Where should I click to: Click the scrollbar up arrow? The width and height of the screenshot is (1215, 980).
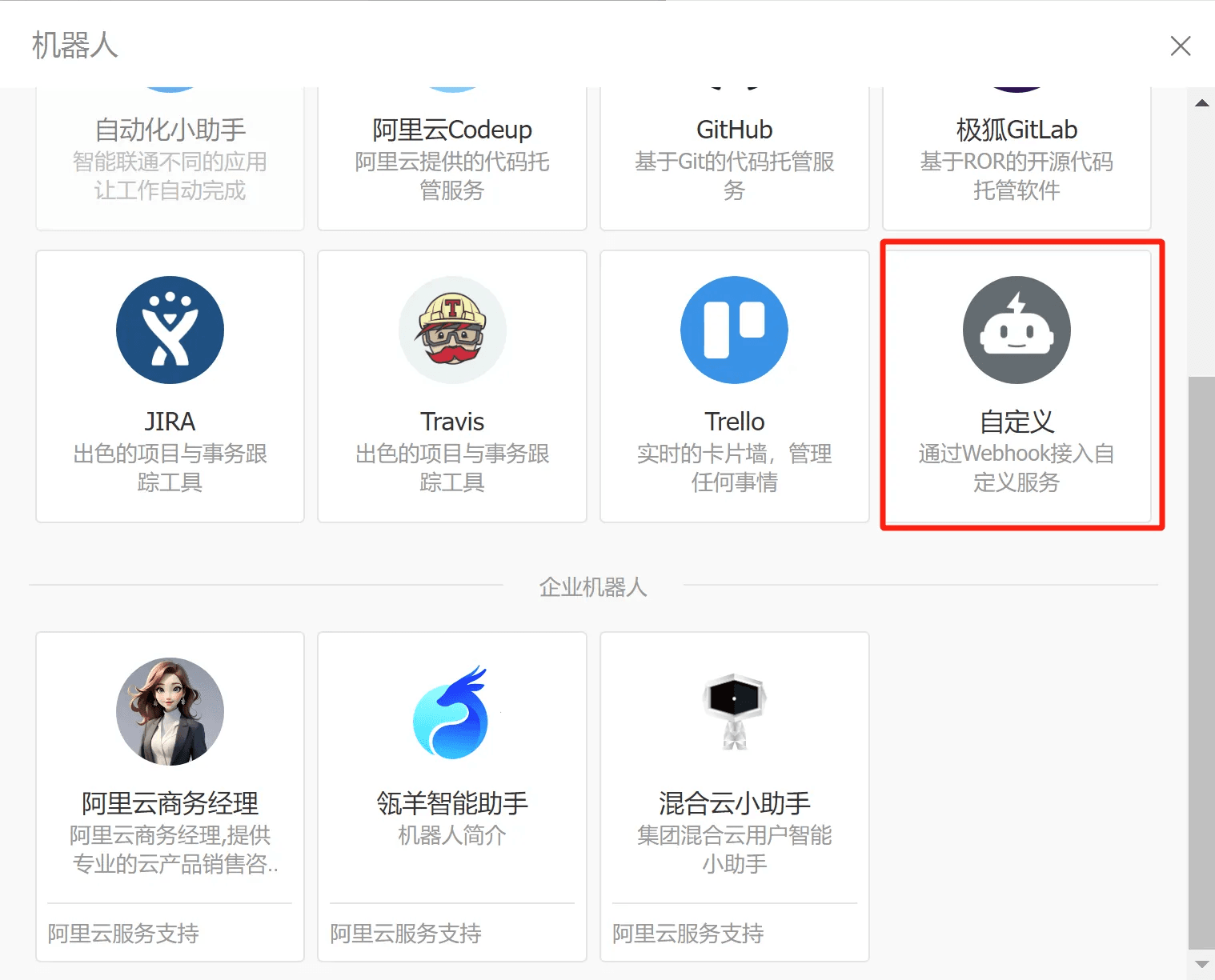[1201, 102]
